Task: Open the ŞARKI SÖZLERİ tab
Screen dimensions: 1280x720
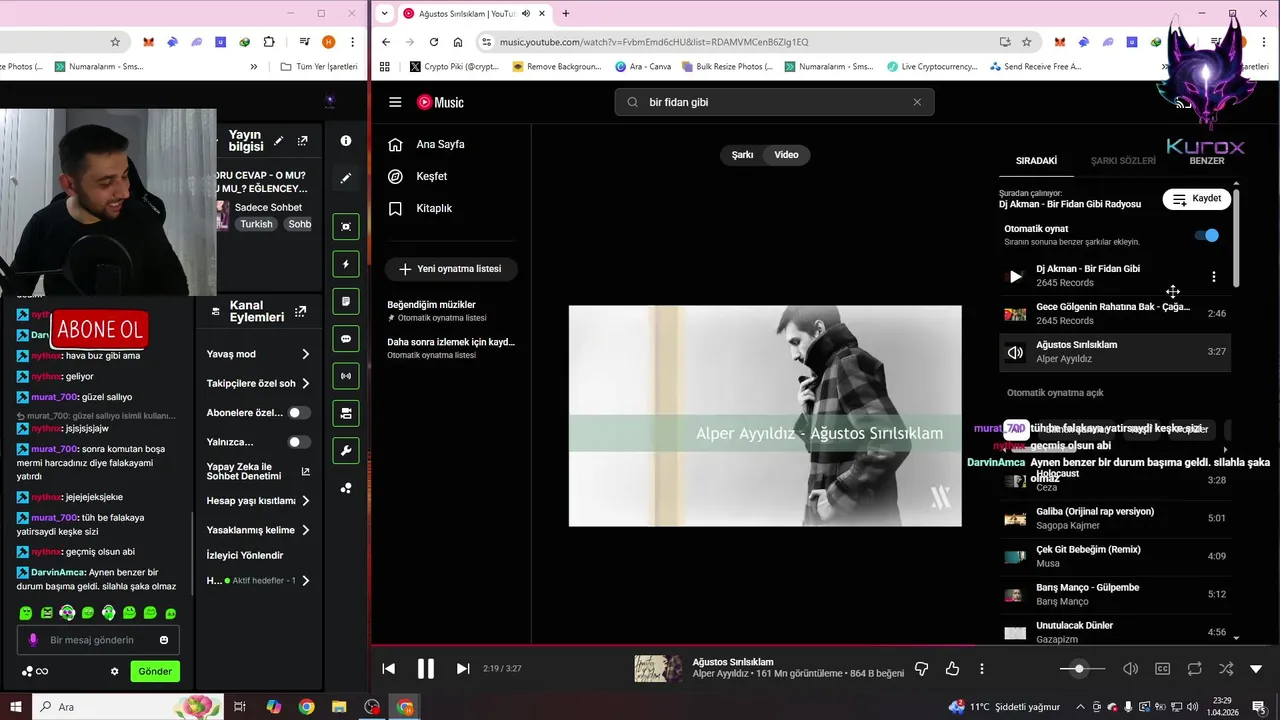Action: tap(1123, 161)
